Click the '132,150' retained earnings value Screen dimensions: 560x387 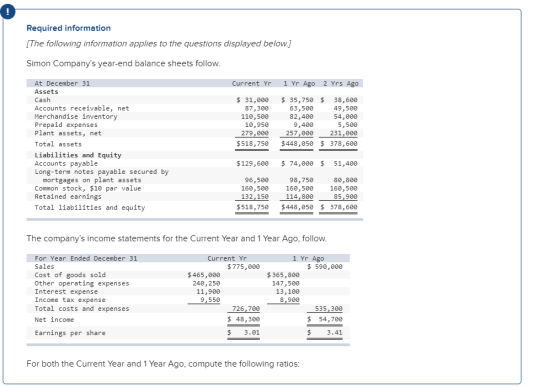255,197
